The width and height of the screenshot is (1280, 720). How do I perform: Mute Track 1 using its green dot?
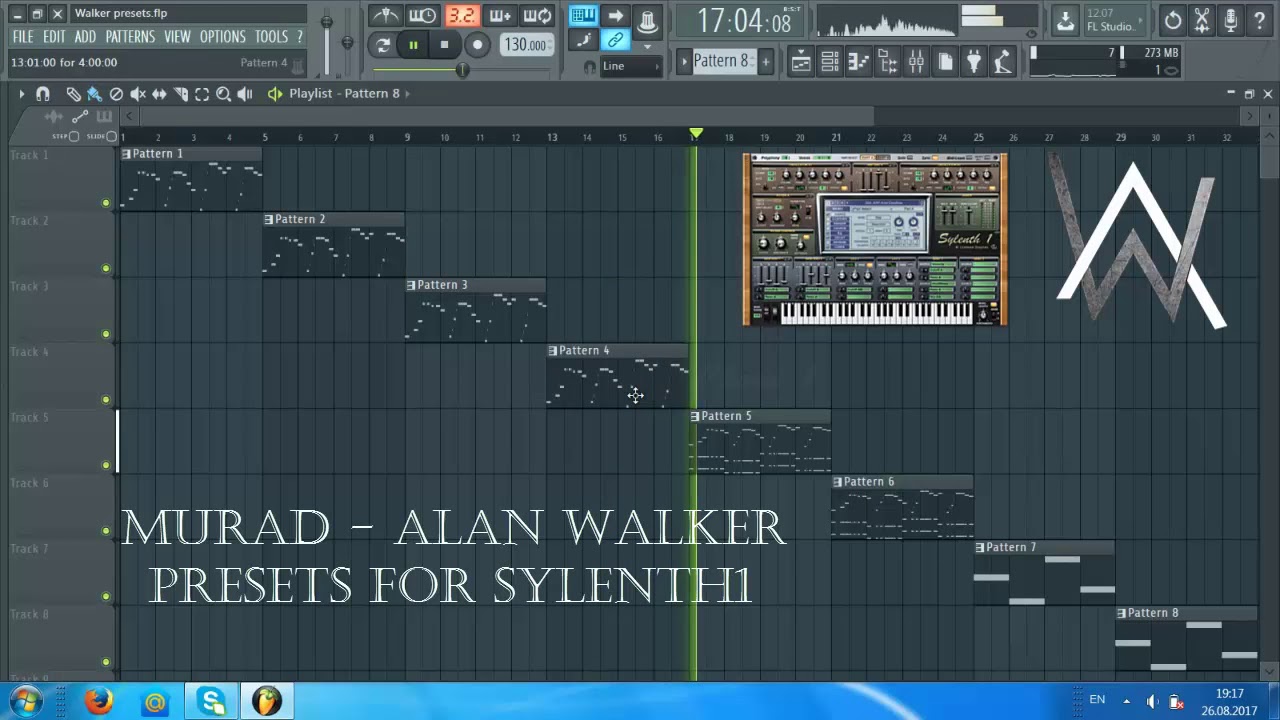[106, 203]
